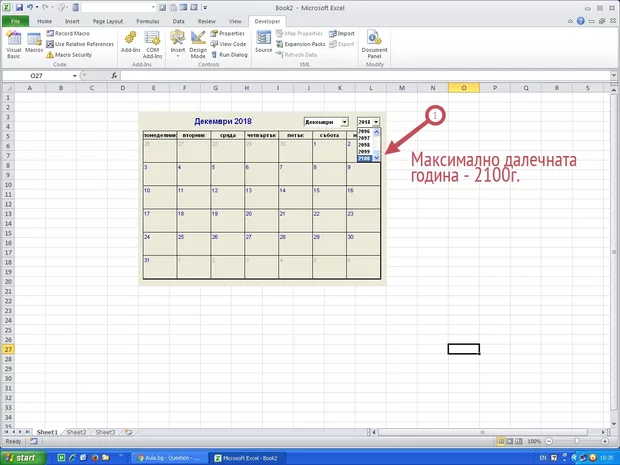Open the Page Layout tab
Screen dimensions: 620x465
107,19
